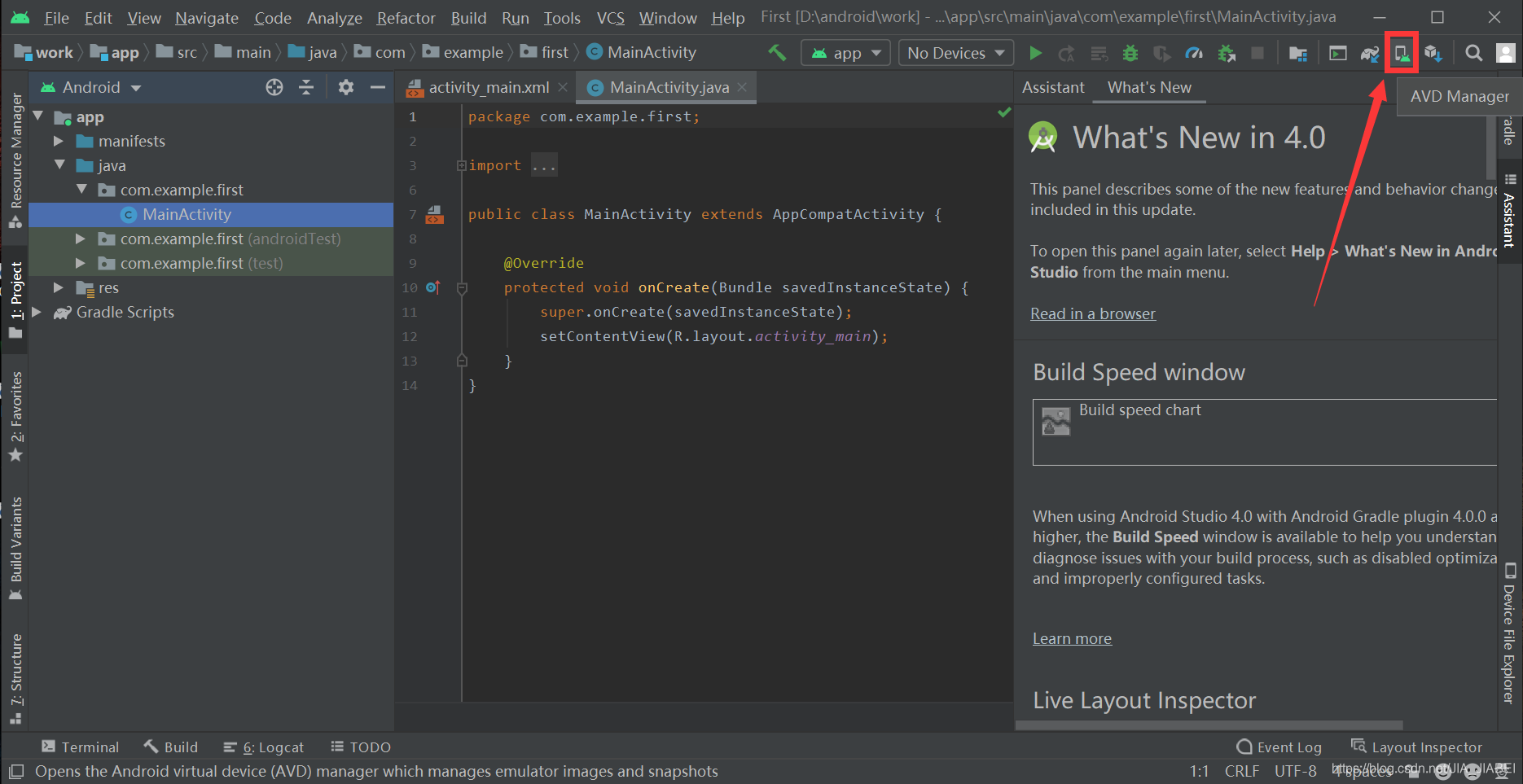1523x784 pixels.
Task: Click the related XML file gutter icon on line 7
Action: point(435,214)
